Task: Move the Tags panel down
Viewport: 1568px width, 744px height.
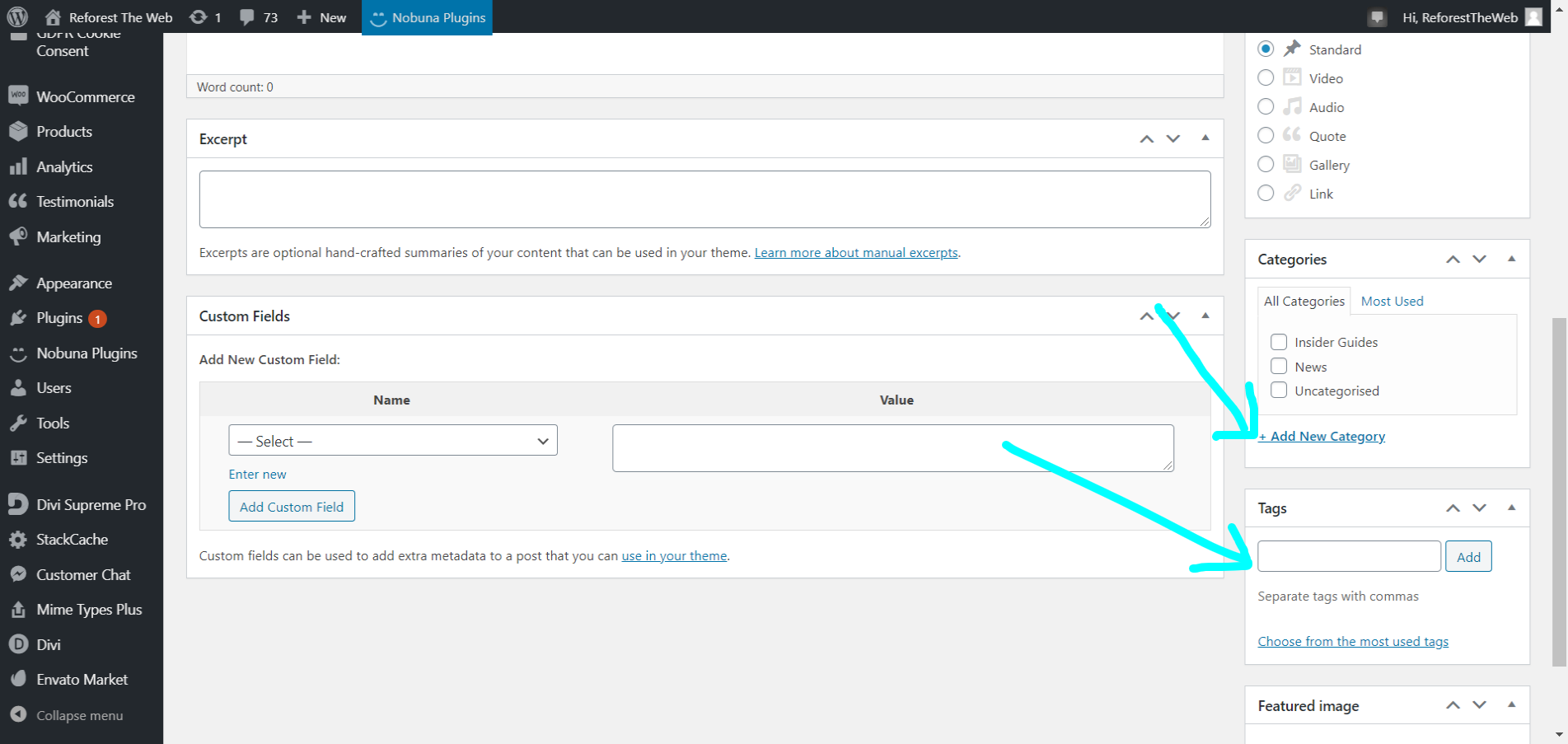Action: pyautogui.click(x=1479, y=508)
